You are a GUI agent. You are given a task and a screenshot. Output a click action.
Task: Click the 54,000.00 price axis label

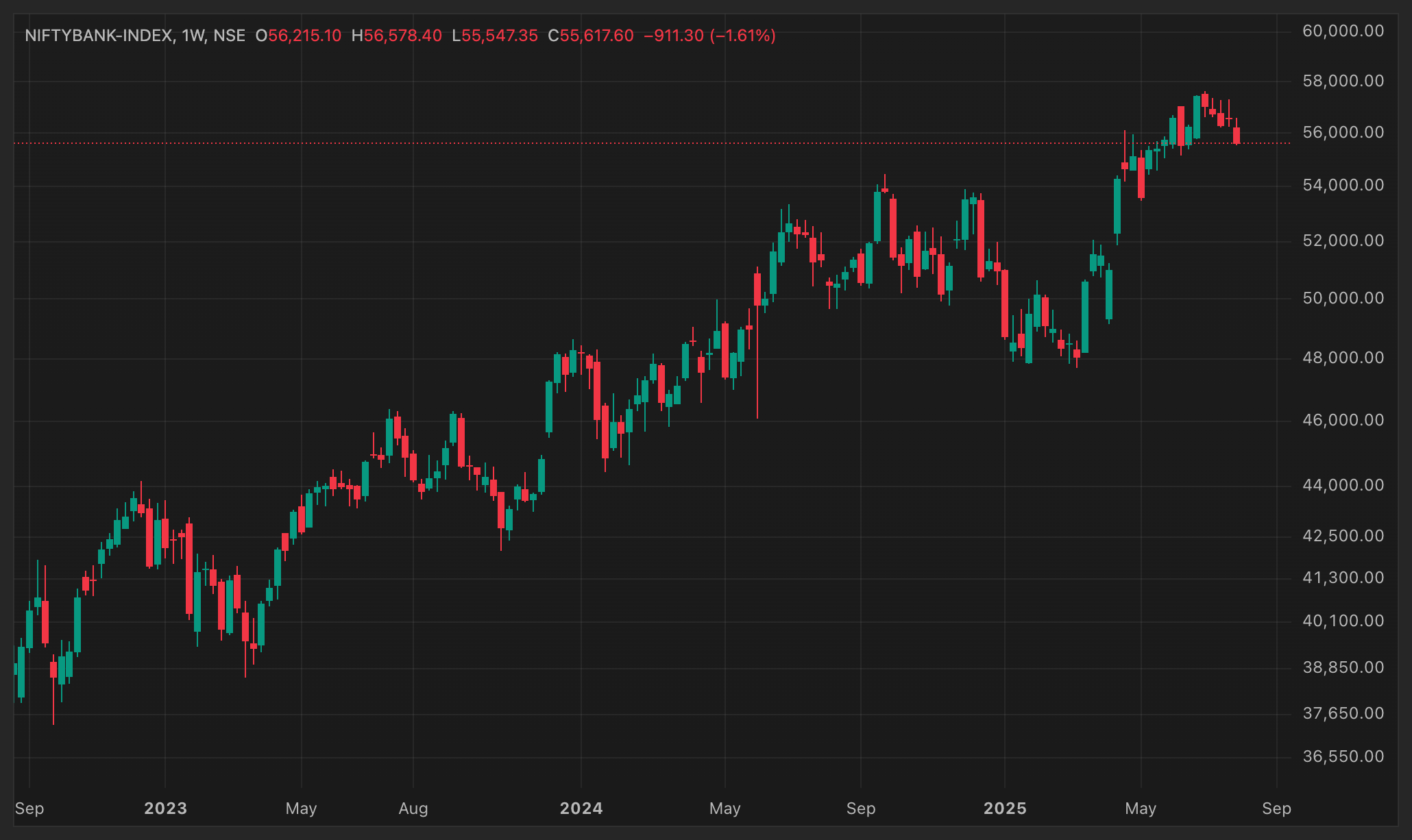[x=1343, y=185]
